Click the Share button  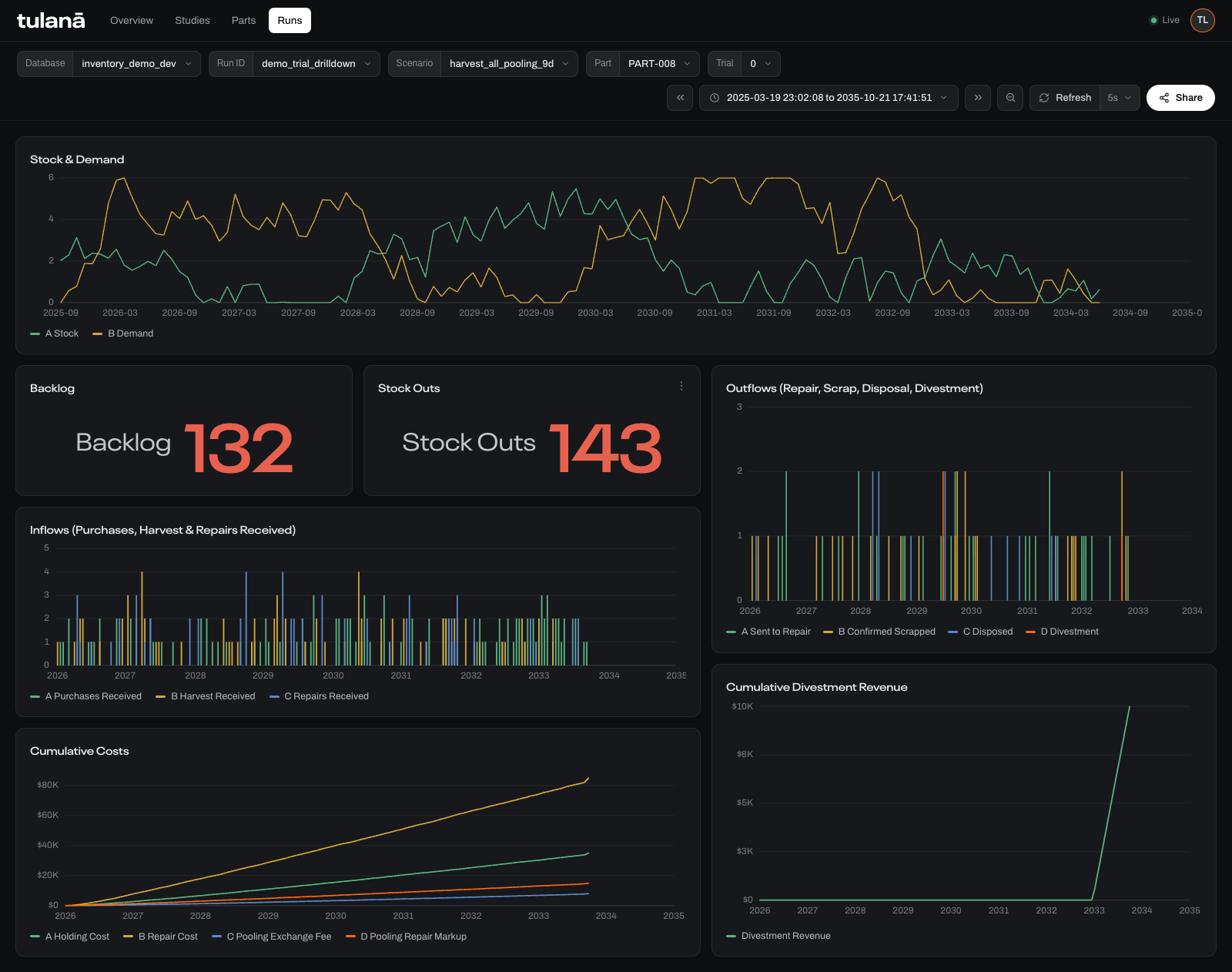(x=1180, y=98)
